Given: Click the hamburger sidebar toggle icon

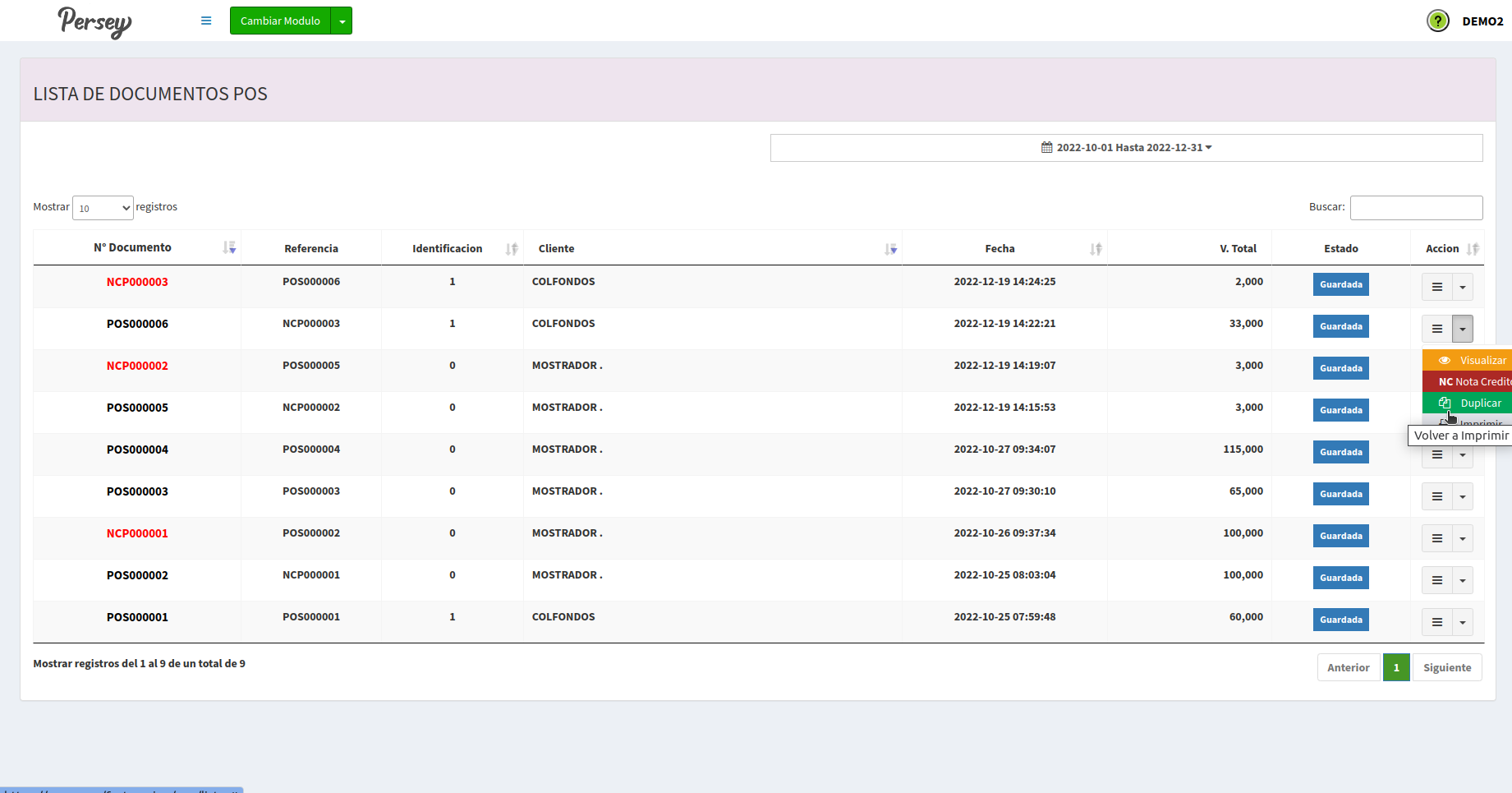Looking at the screenshot, I should (x=206, y=21).
